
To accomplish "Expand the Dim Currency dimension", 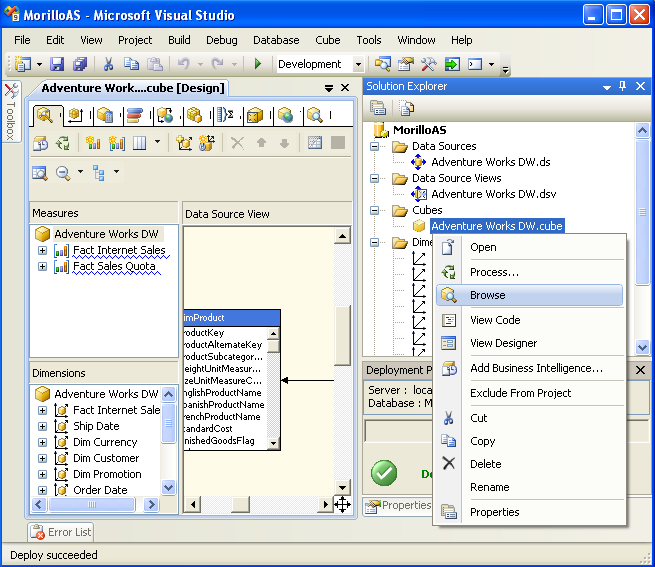I will [x=42, y=442].
